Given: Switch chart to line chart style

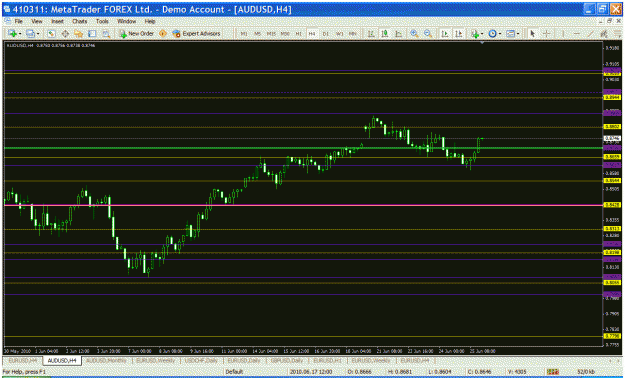Looking at the screenshot, I should [x=398, y=34].
